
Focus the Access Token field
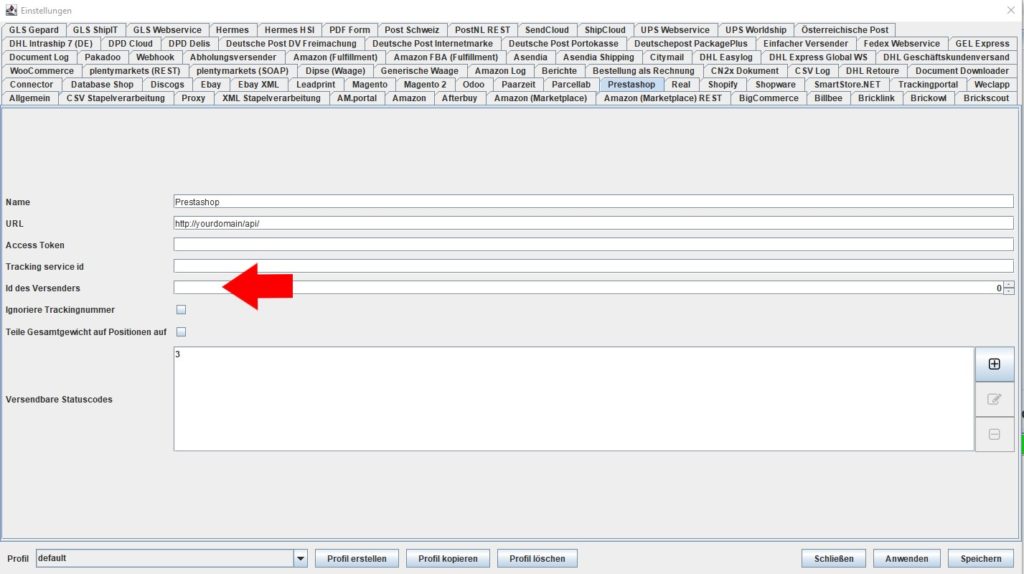593,245
